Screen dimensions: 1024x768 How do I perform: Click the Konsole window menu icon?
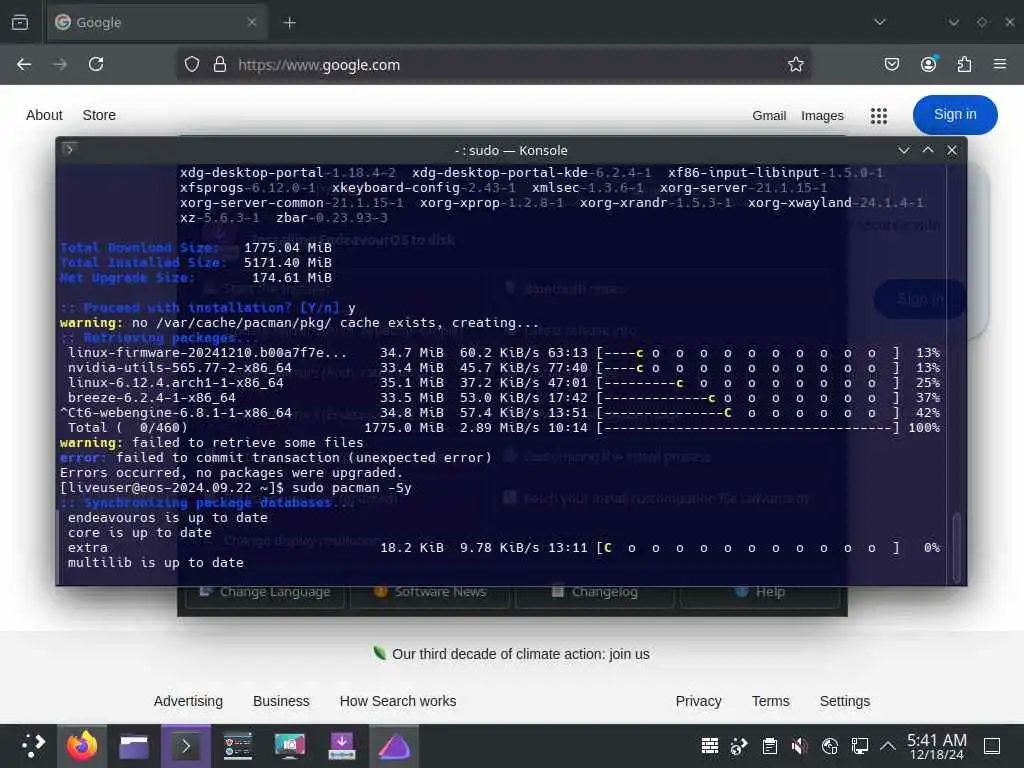(69, 150)
